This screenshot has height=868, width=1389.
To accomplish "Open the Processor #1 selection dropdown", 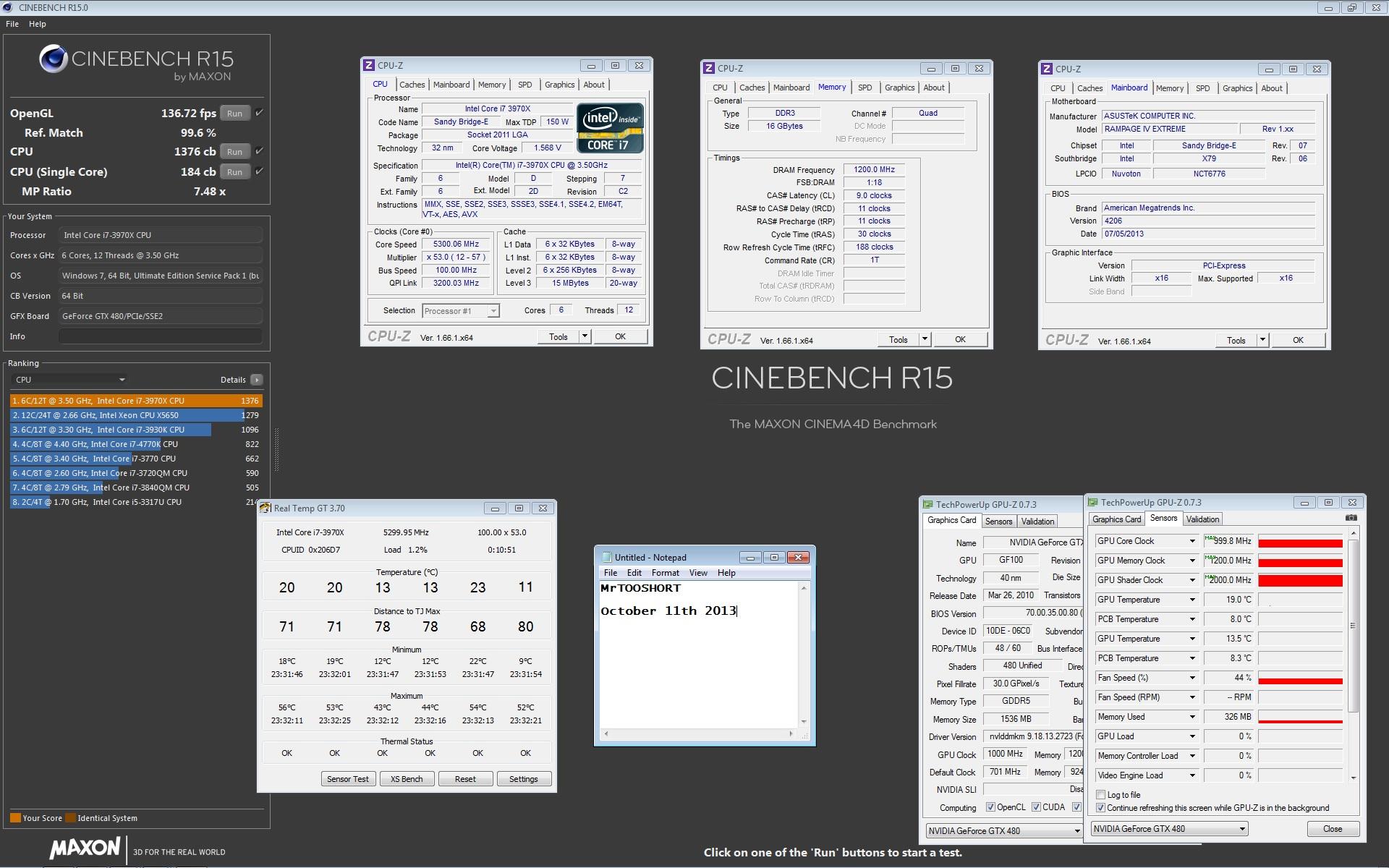I will pyautogui.click(x=461, y=311).
